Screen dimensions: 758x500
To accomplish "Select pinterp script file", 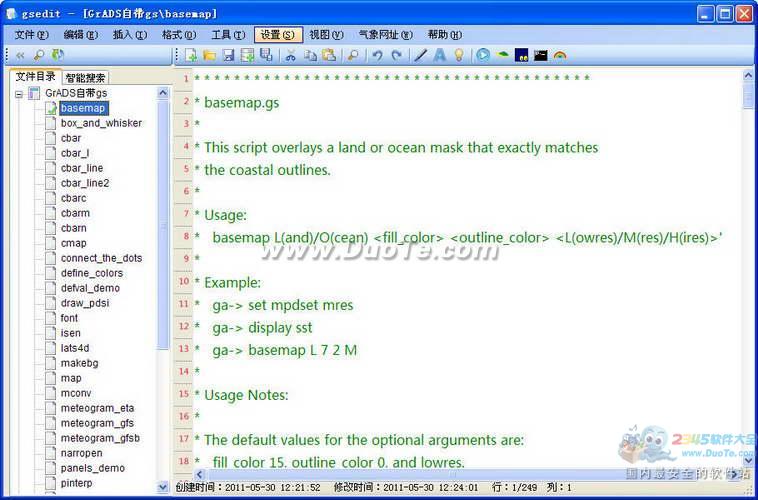I will coord(76,483).
